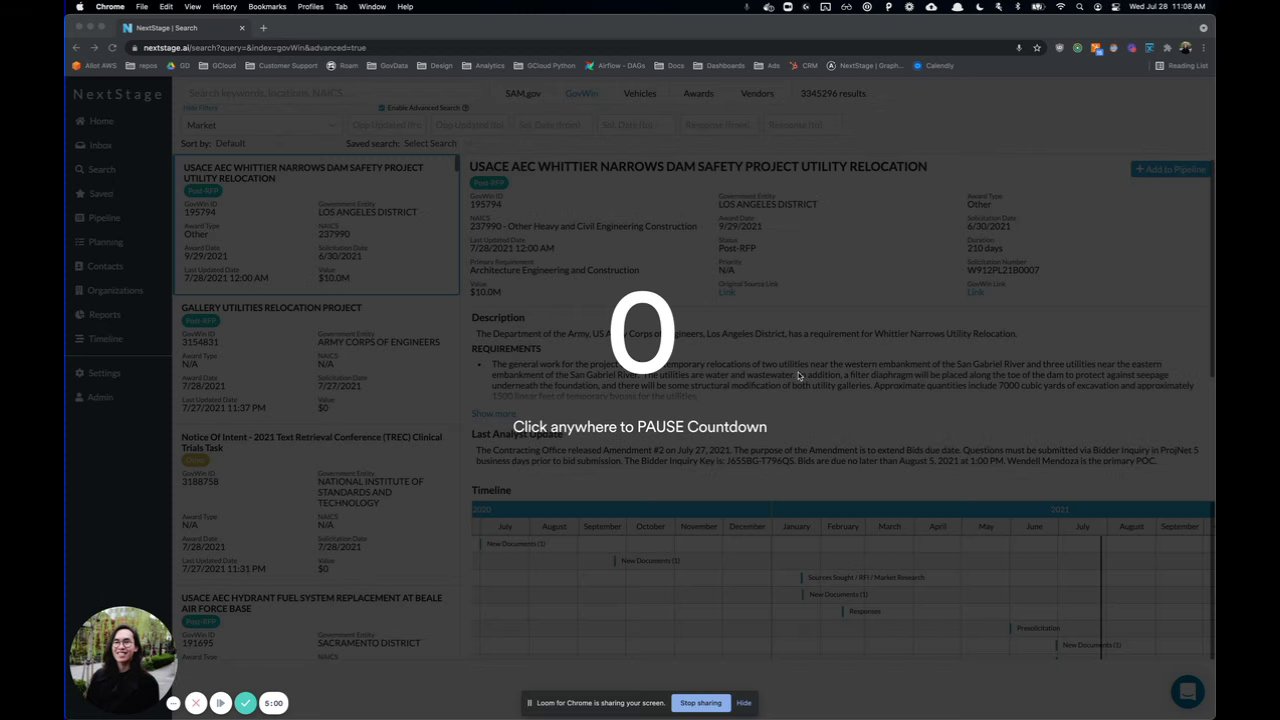Open Contacts in the NextStage sidebar
Image resolution: width=1280 pixels, height=720 pixels.
click(98, 266)
